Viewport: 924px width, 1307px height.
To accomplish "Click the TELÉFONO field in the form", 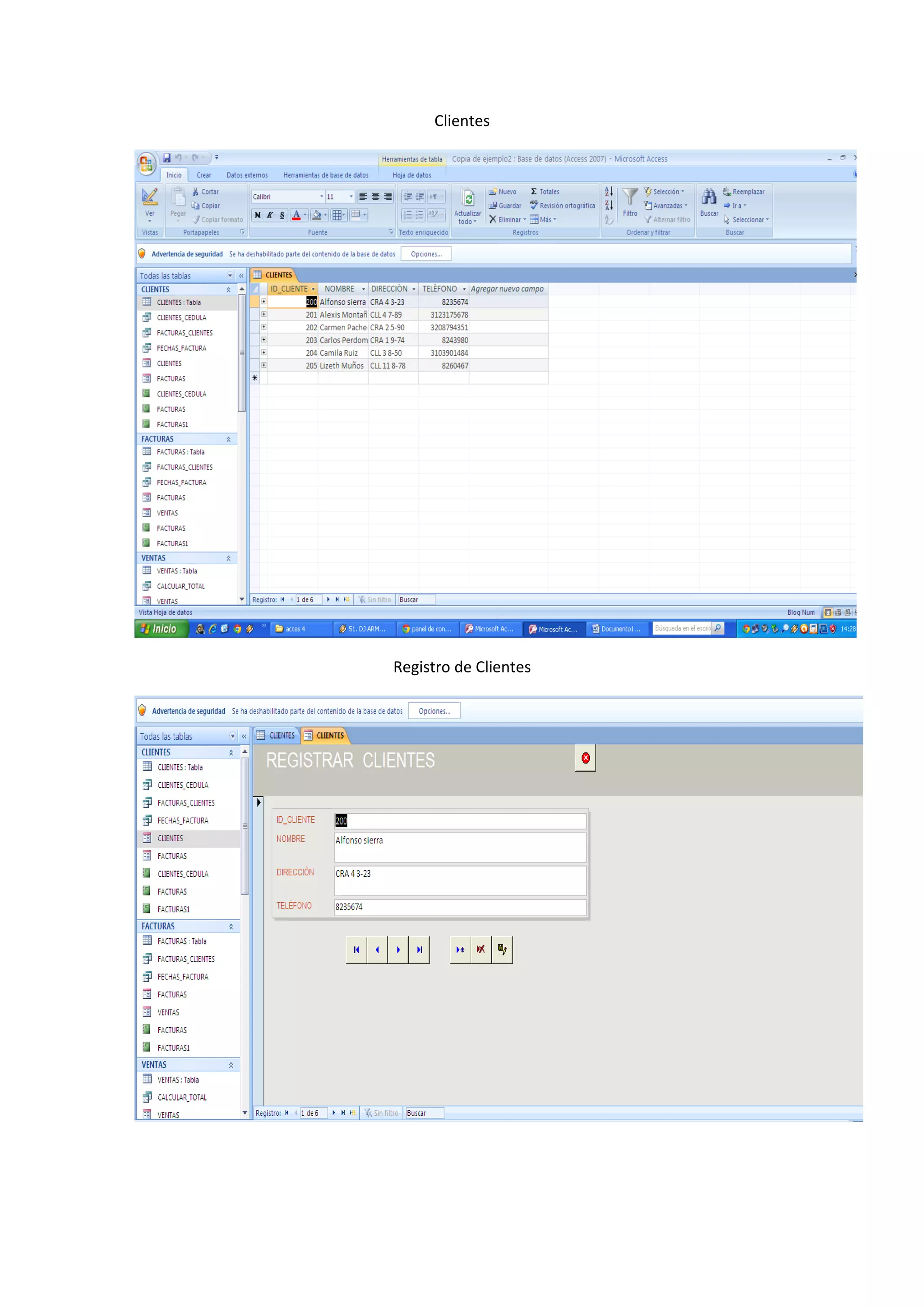I will pos(460,907).
